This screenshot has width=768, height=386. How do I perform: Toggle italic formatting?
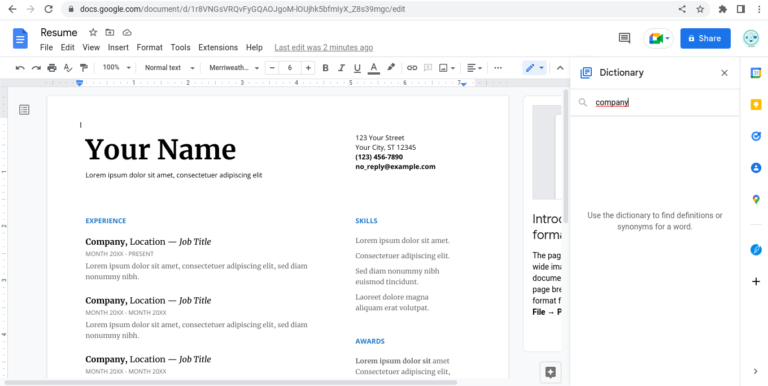341,68
